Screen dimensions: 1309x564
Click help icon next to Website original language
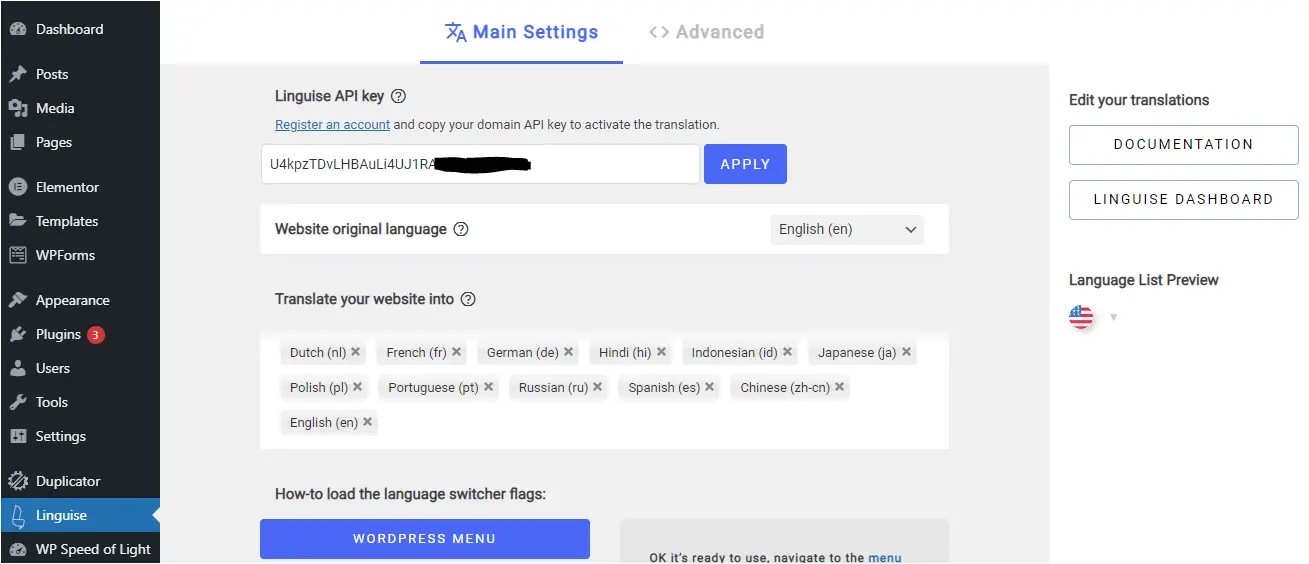pos(461,229)
